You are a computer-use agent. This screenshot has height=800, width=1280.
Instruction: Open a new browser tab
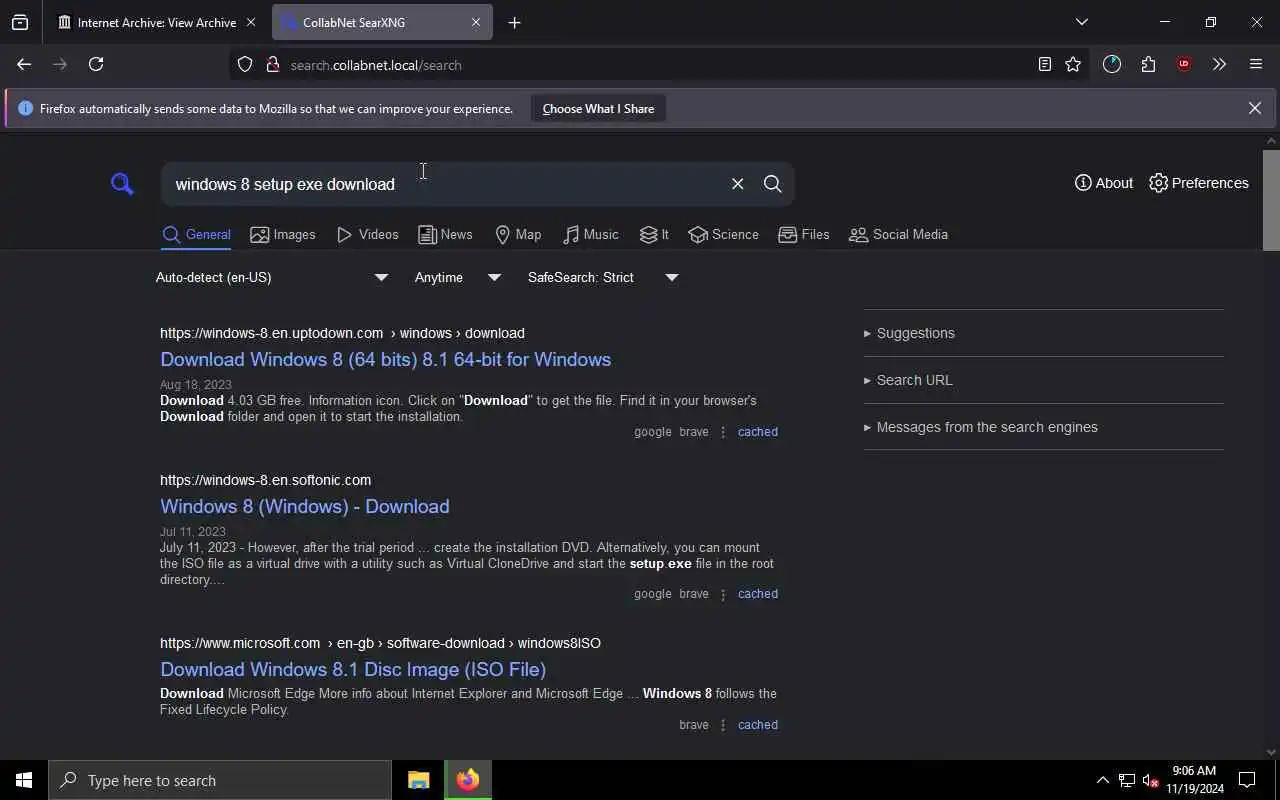pos(514,22)
